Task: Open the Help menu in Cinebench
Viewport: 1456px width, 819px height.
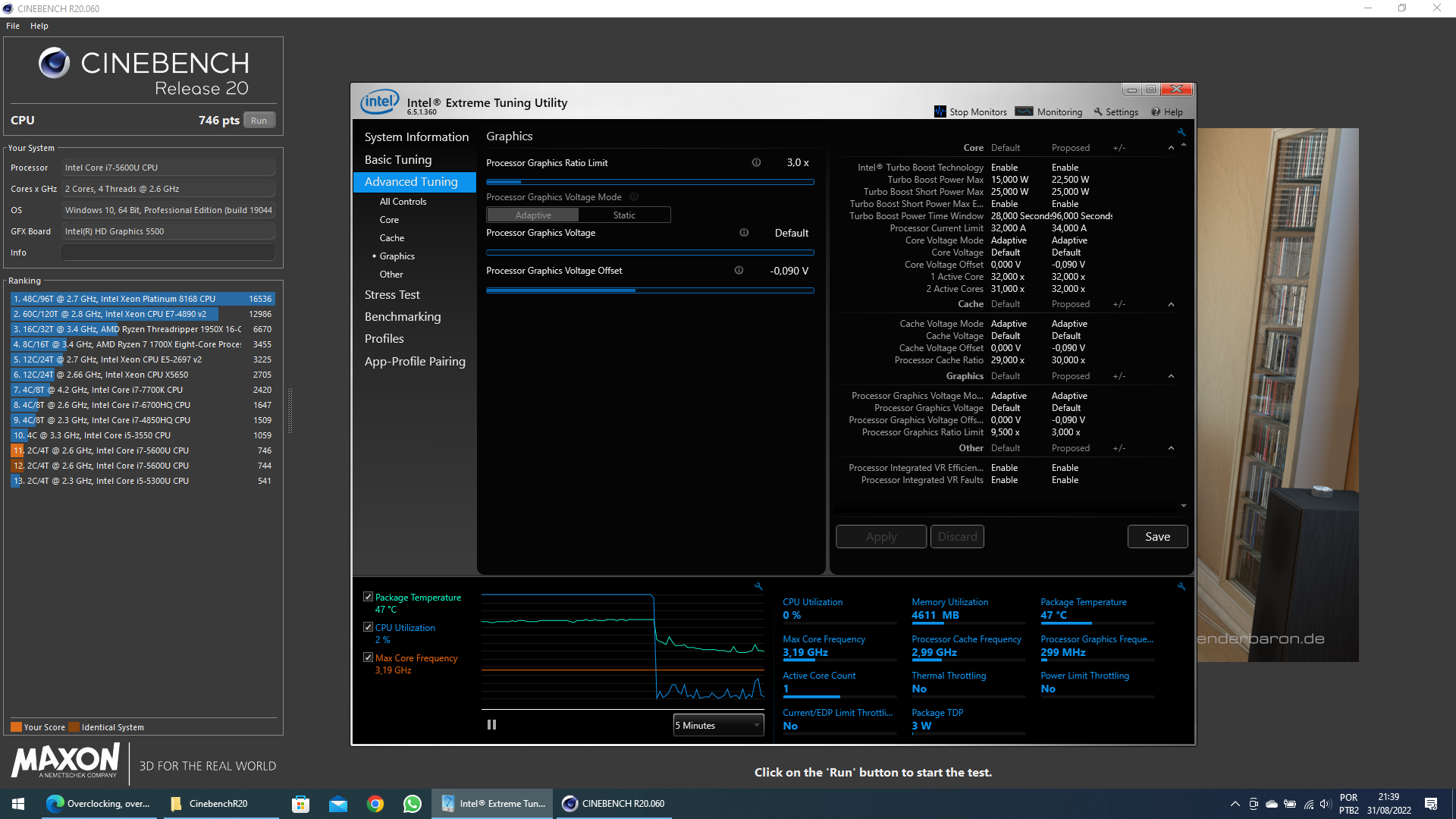Action: 39,26
